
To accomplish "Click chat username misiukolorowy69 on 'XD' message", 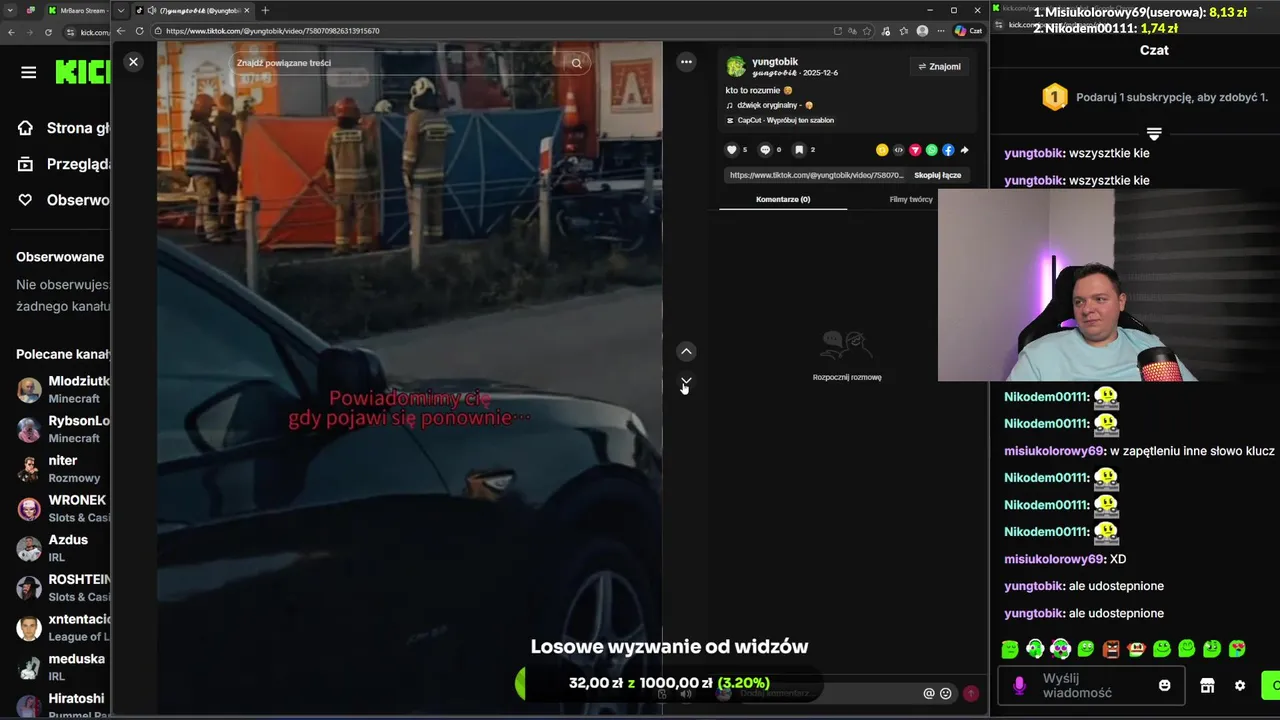I will coord(1055,559).
